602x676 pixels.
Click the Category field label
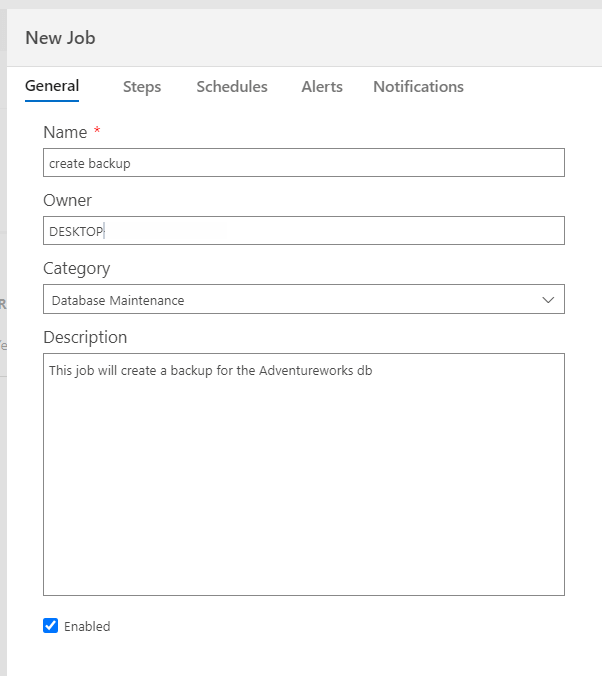[x=77, y=268]
